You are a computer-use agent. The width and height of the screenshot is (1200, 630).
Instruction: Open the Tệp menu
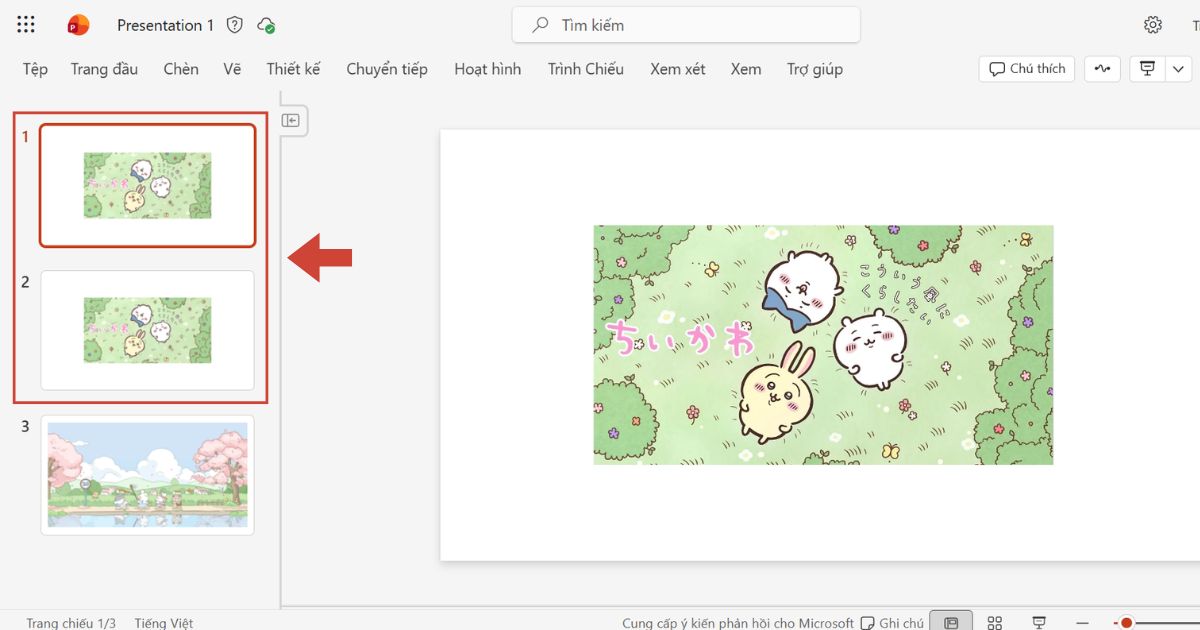(35, 69)
